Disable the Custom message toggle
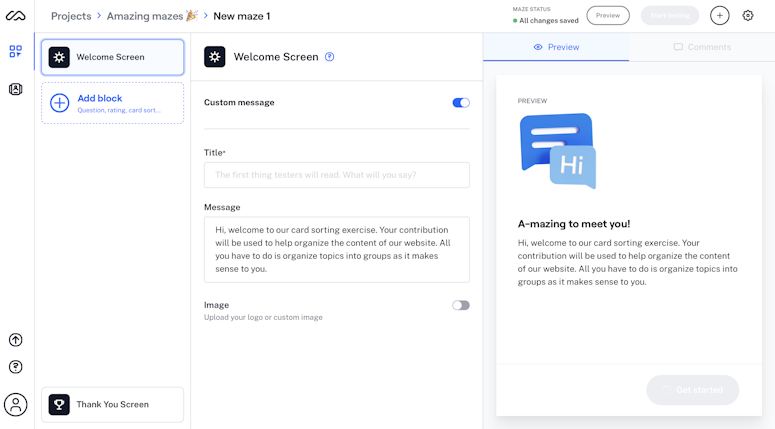Image resolution: width=775 pixels, height=429 pixels. 461,103
